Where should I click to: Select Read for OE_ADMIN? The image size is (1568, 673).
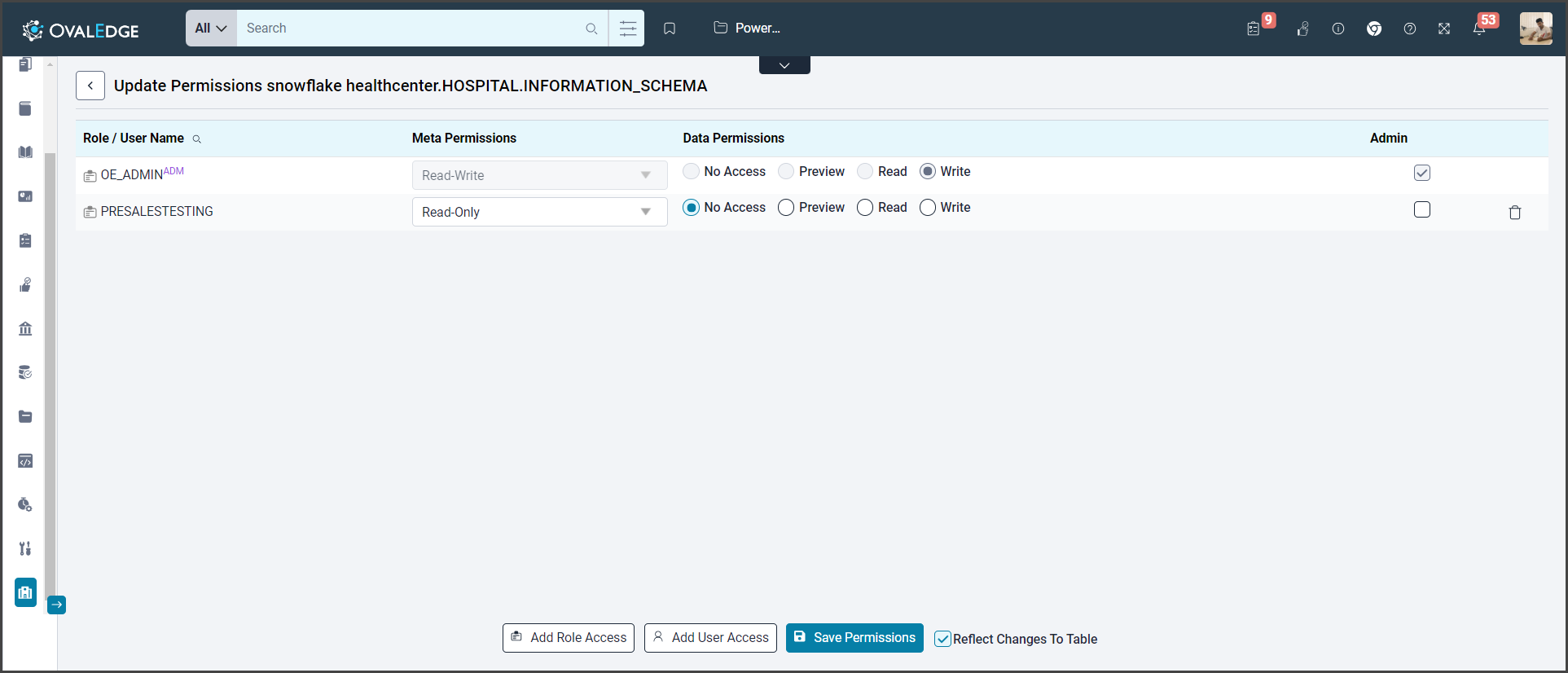pos(865,171)
